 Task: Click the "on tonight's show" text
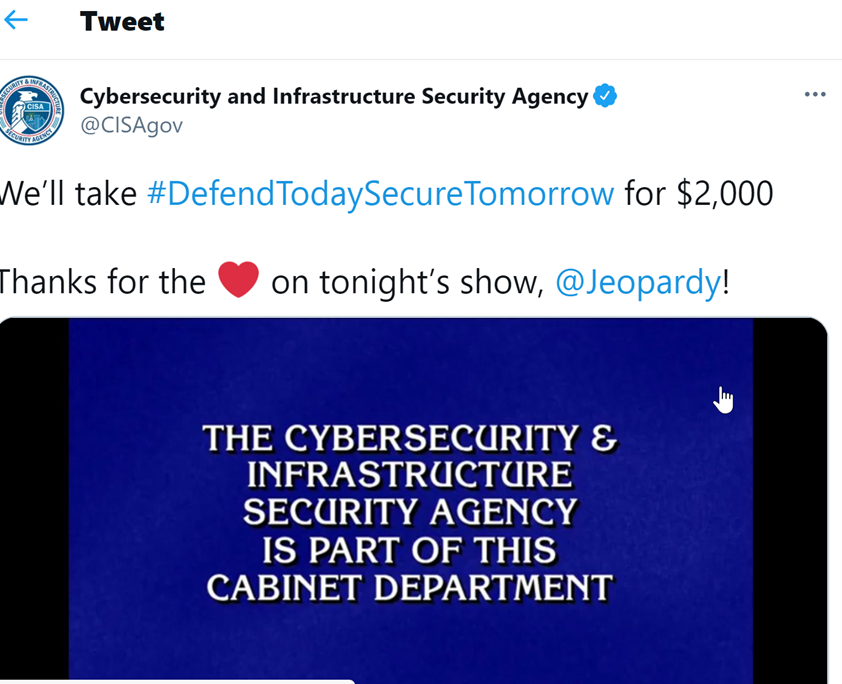(406, 282)
